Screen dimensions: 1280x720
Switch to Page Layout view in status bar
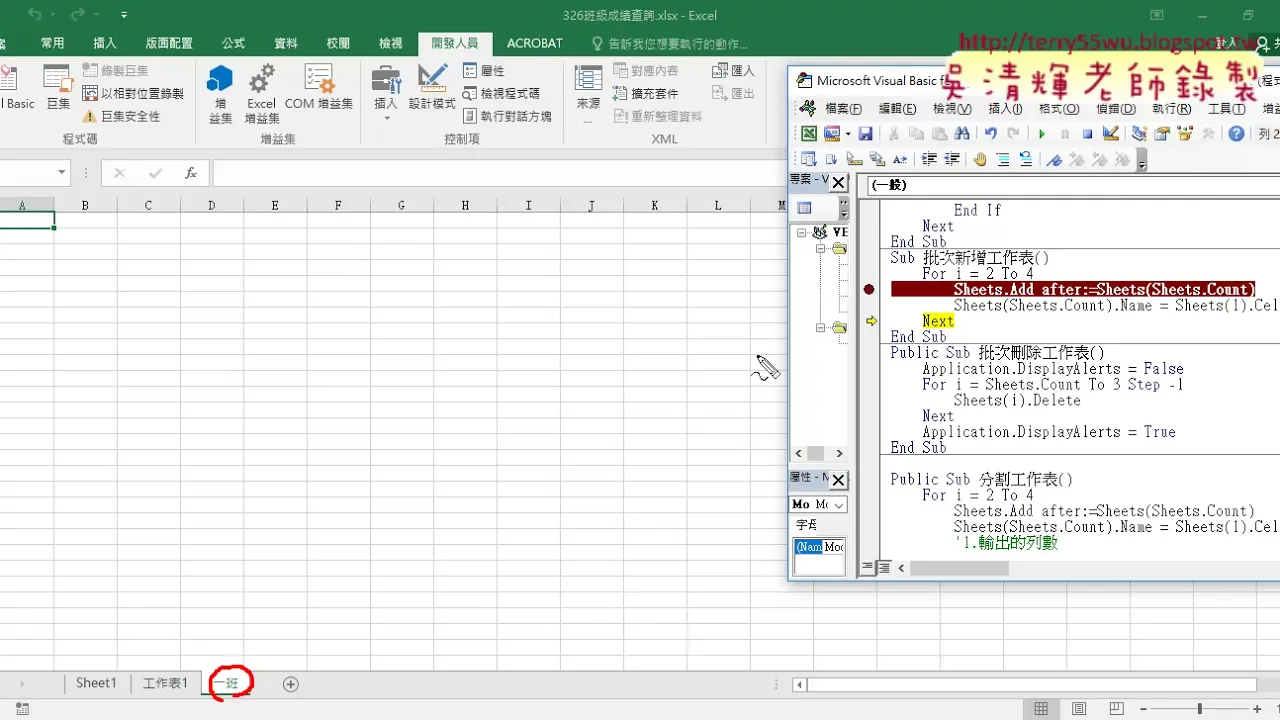pyautogui.click(x=1079, y=709)
